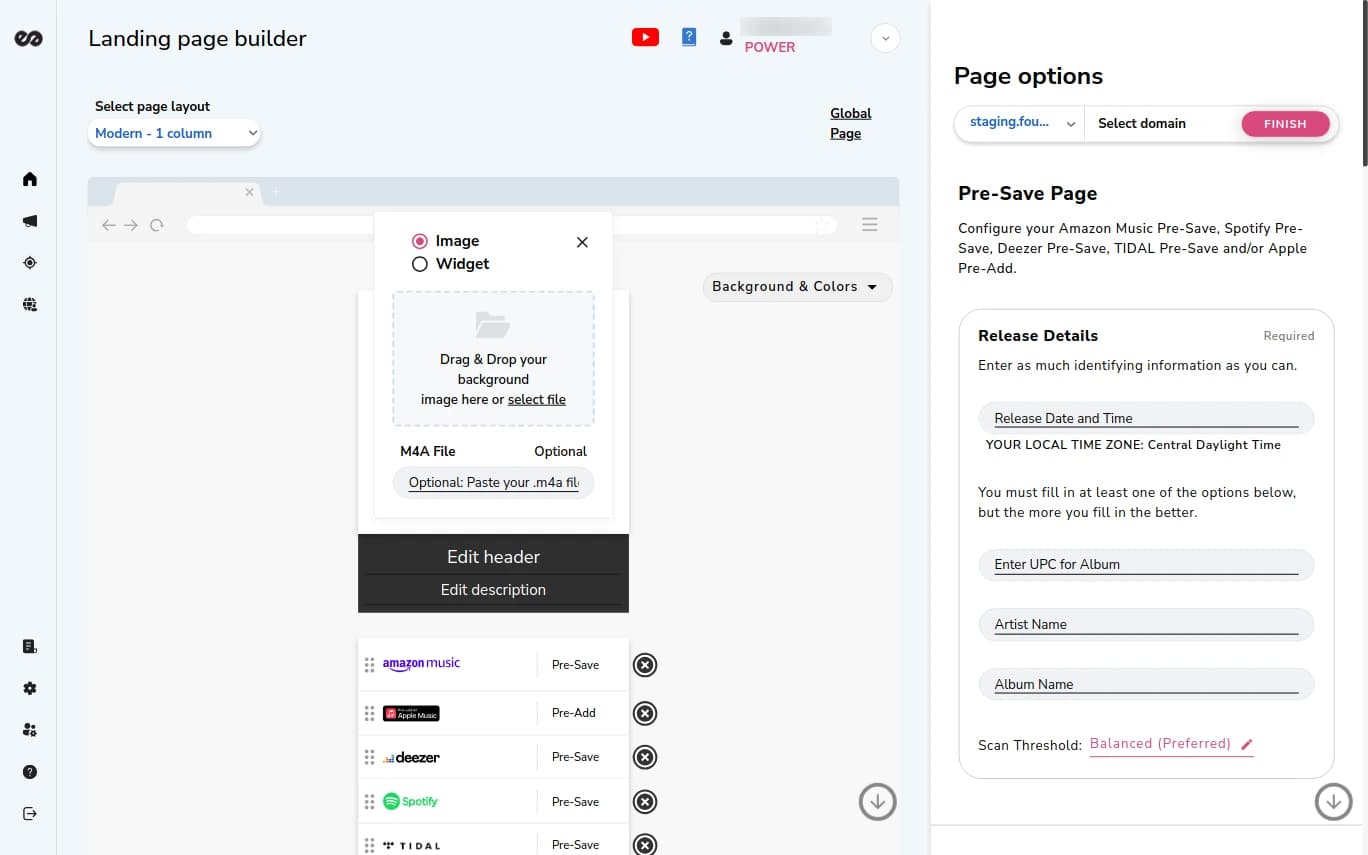1368x855 pixels.
Task: Click Edit header
Action: click(x=493, y=557)
